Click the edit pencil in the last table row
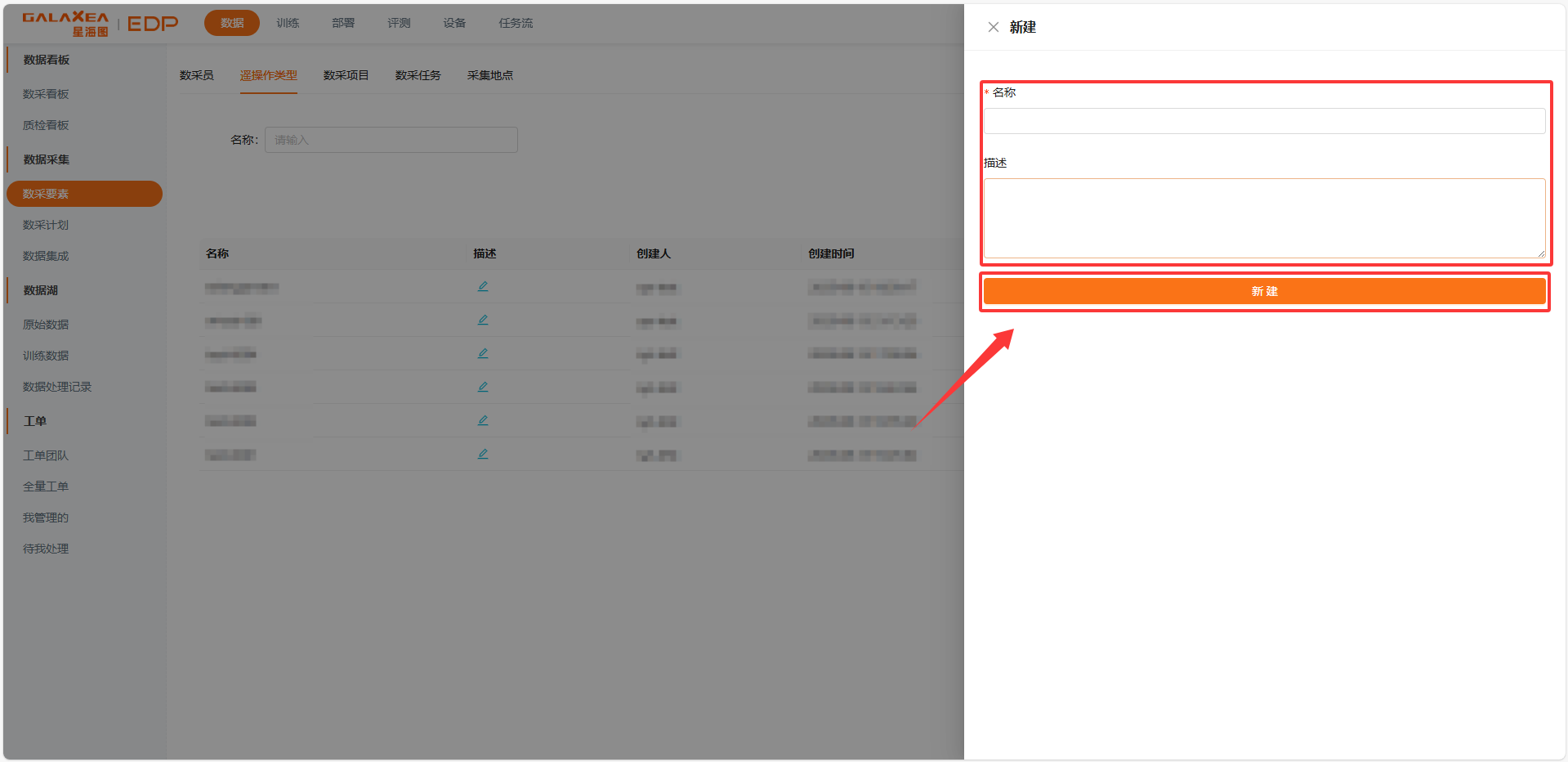 [483, 454]
